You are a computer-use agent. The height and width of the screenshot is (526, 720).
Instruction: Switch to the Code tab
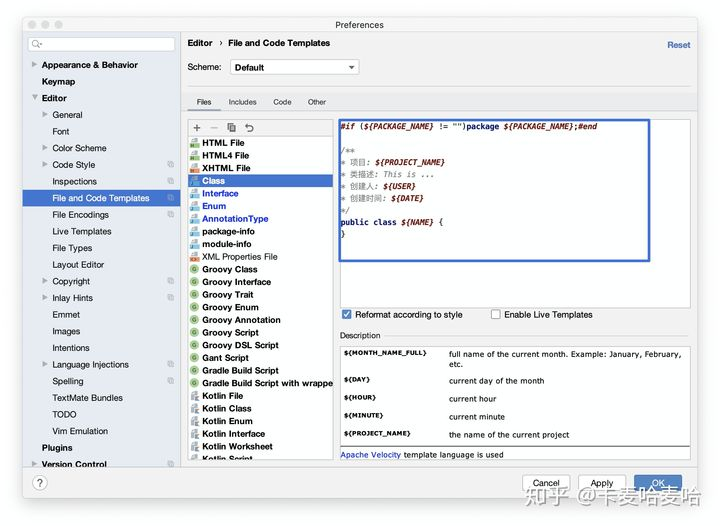pyautogui.click(x=282, y=102)
